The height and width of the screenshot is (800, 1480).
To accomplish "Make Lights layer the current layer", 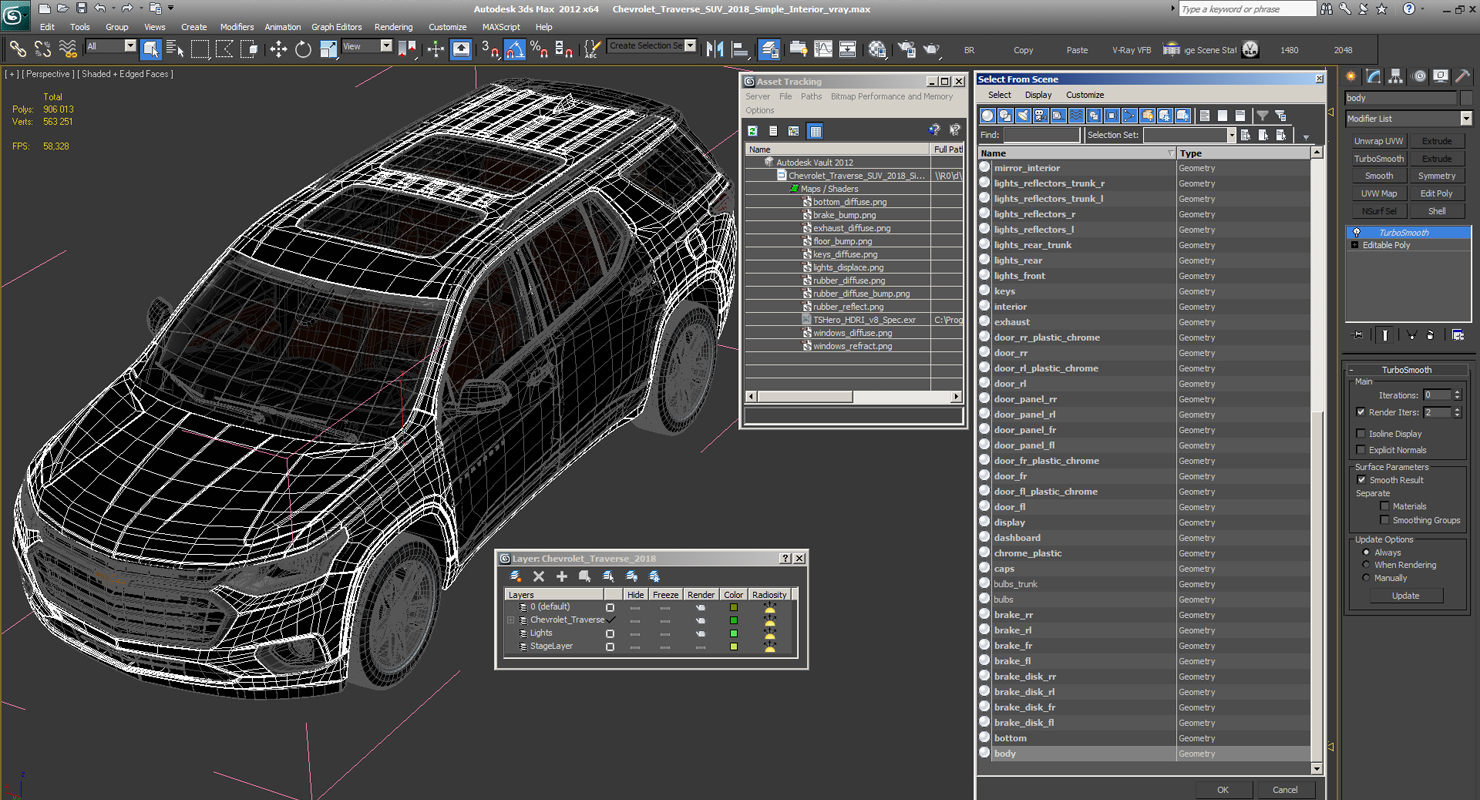I will 610,633.
